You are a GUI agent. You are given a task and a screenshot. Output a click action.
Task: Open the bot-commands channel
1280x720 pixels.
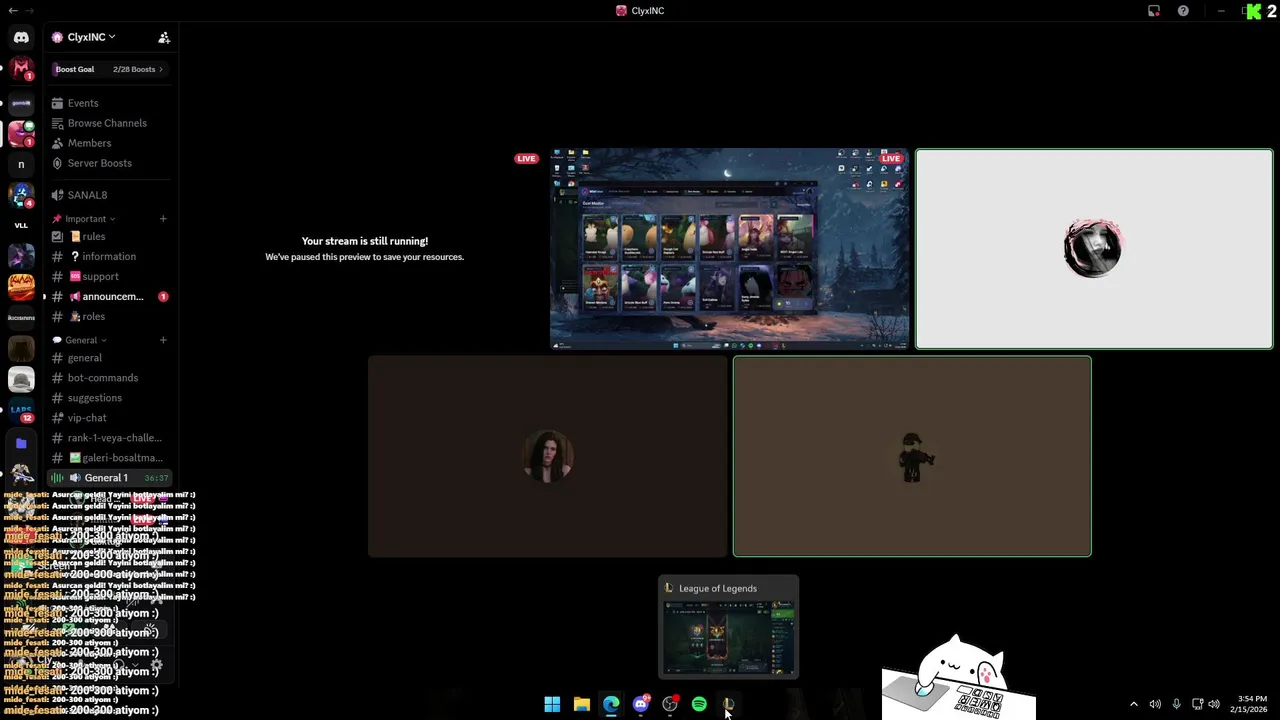coord(110,378)
